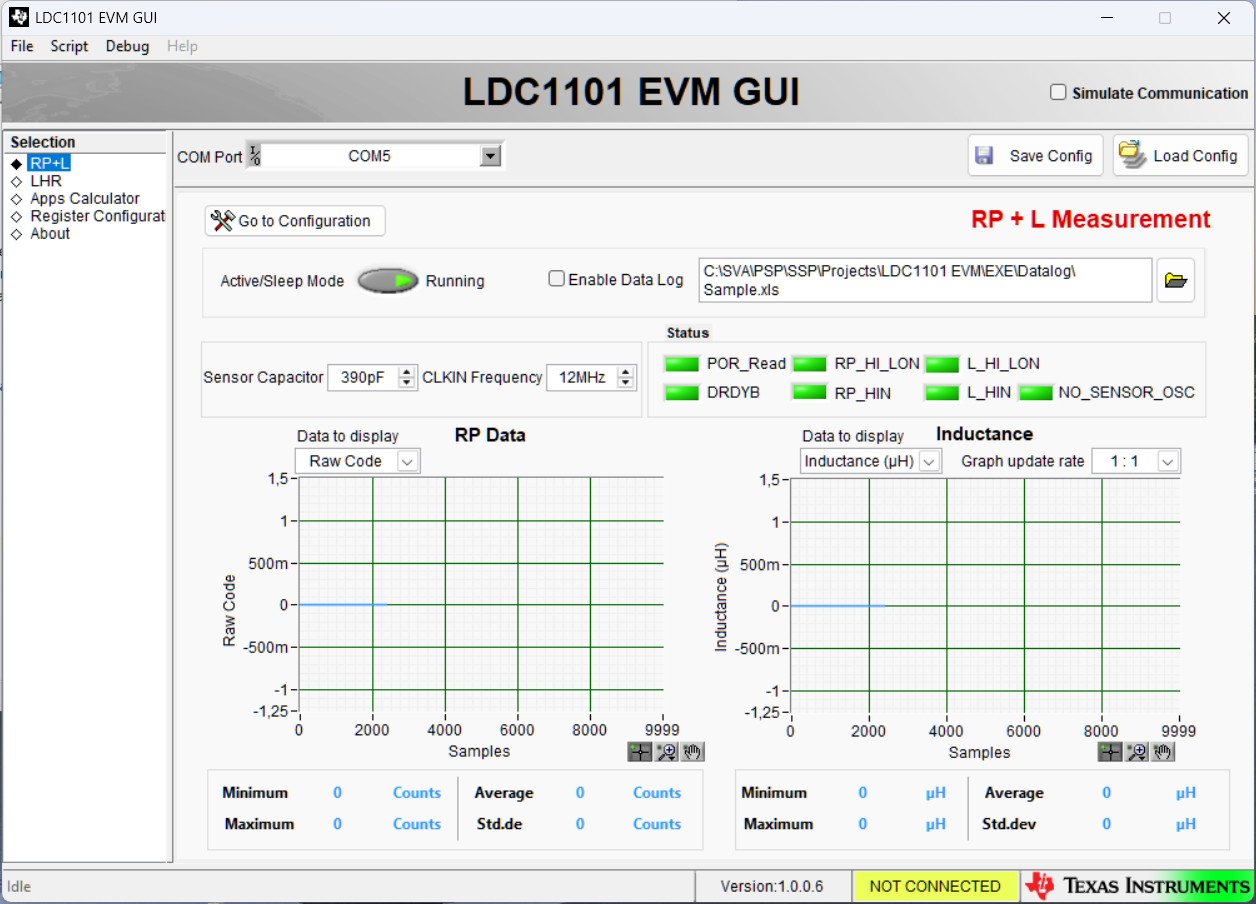Click the Inductance graph plot area

(x=985, y=595)
